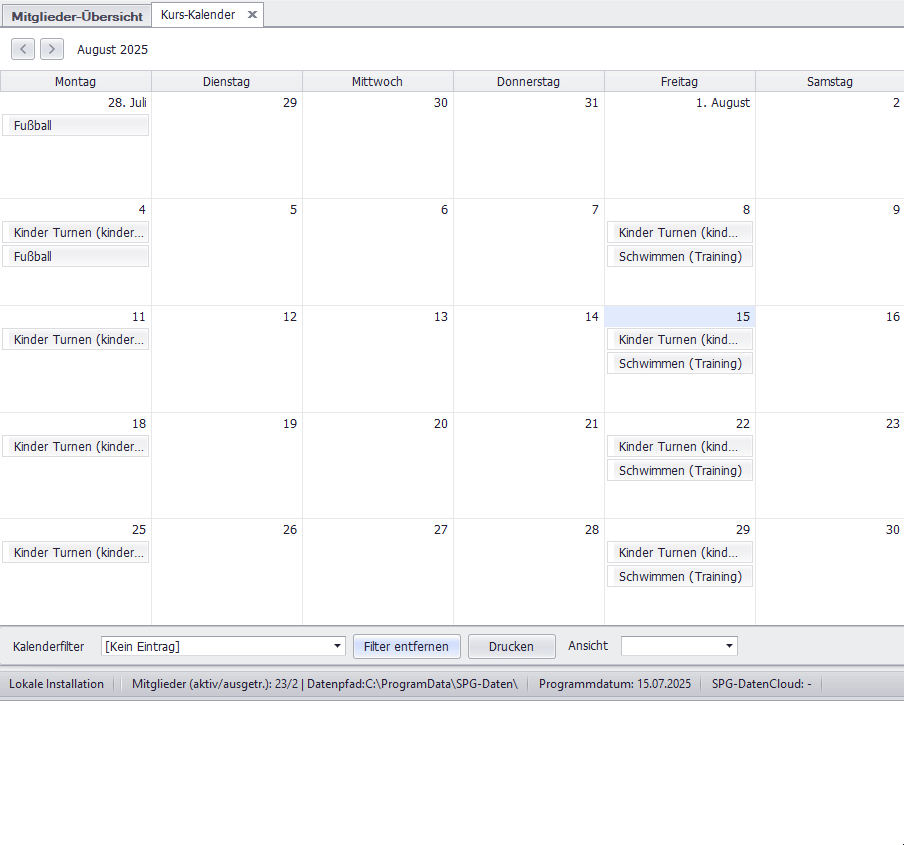Switch to Mitglieder-Übersicht tab
Screen dimensions: 904x845
77,16
